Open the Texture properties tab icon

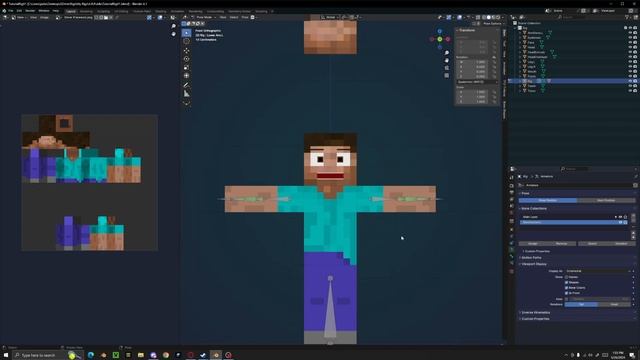(511, 271)
